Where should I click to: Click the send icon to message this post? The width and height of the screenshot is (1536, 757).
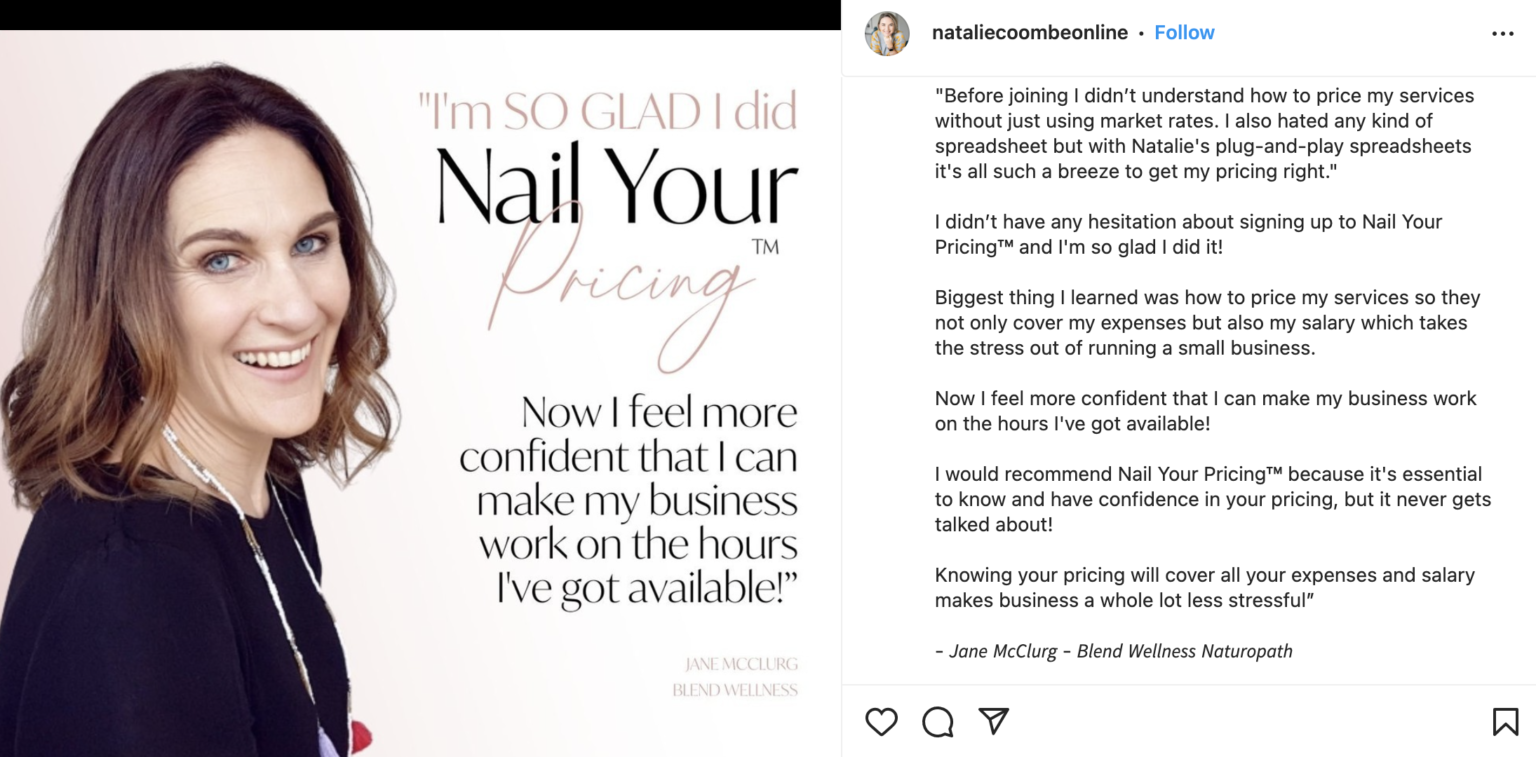point(992,721)
